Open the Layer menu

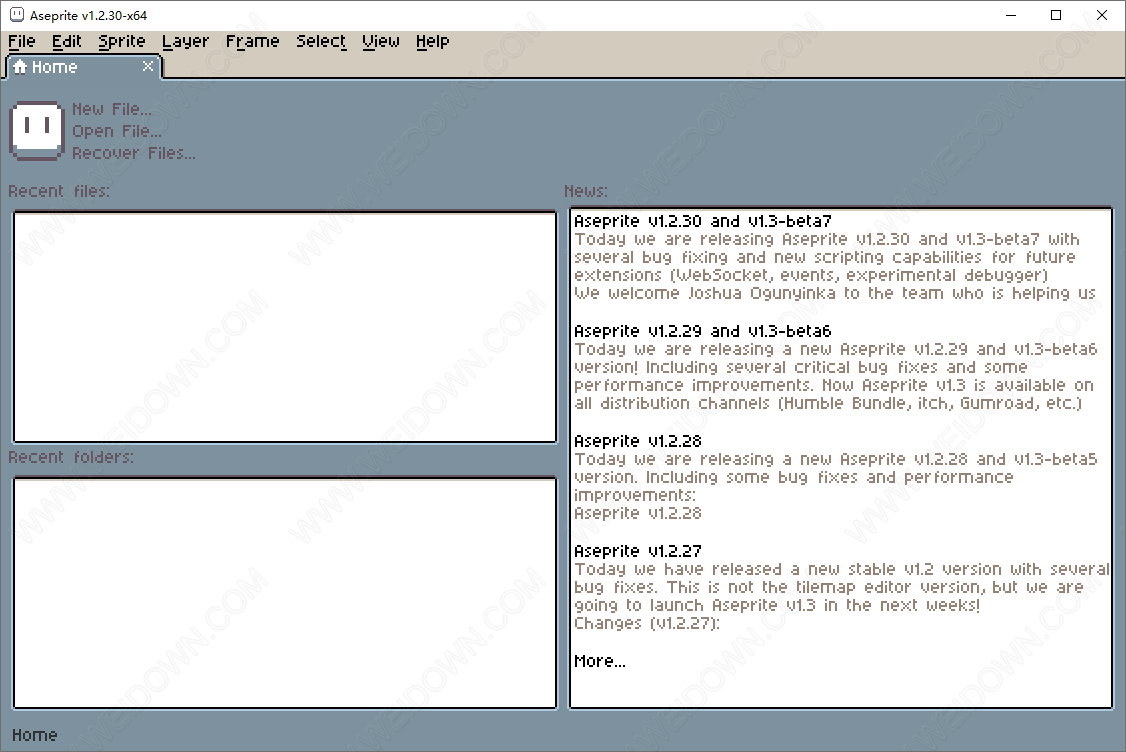coord(185,42)
